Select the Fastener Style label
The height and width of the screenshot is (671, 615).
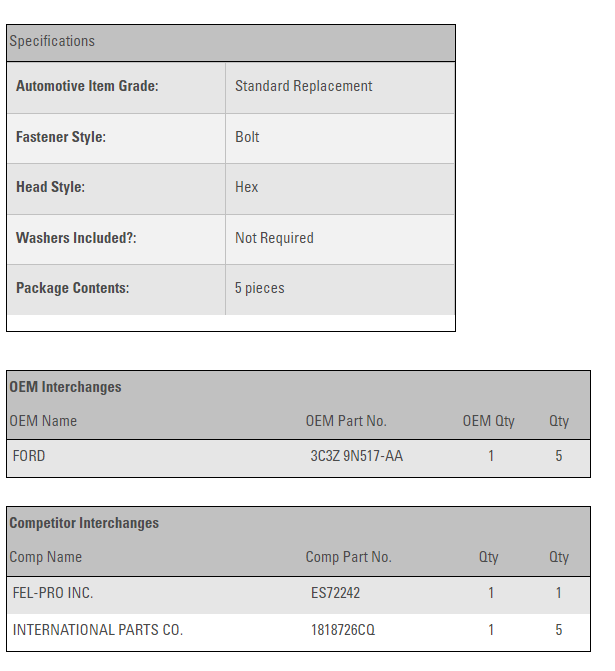[x=61, y=137]
